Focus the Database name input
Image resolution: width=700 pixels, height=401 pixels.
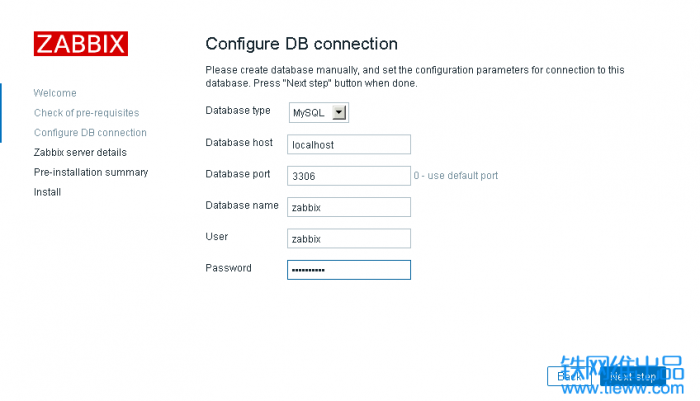point(349,207)
